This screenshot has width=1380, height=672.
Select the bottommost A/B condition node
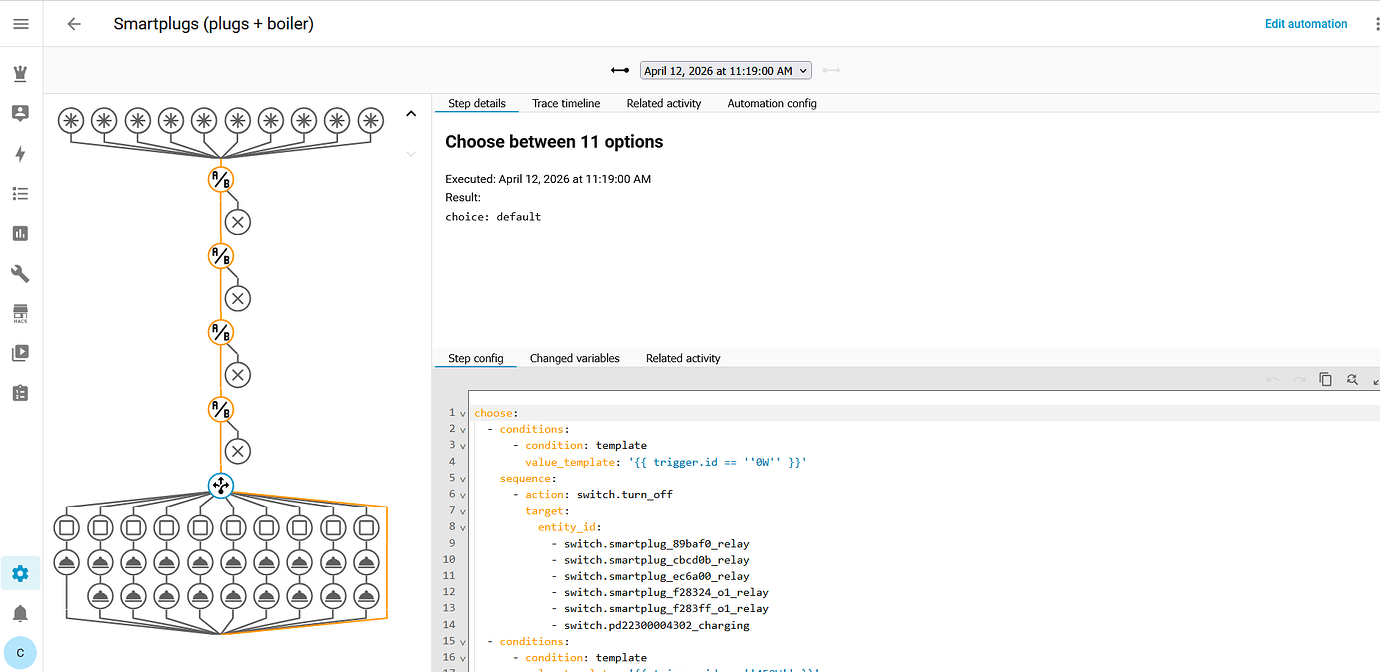pyautogui.click(x=220, y=409)
